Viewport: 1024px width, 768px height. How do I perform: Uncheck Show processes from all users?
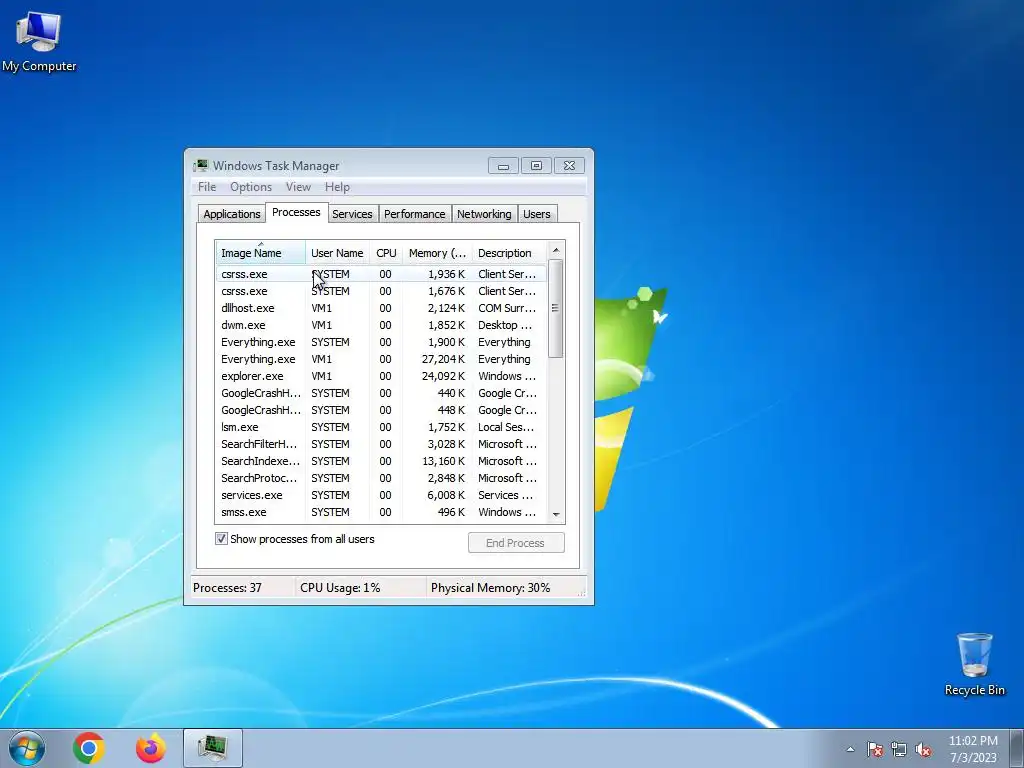pos(221,539)
